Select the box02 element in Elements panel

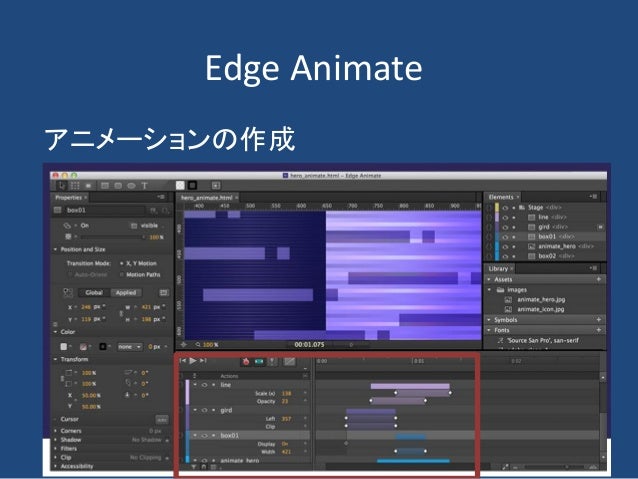point(551,256)
